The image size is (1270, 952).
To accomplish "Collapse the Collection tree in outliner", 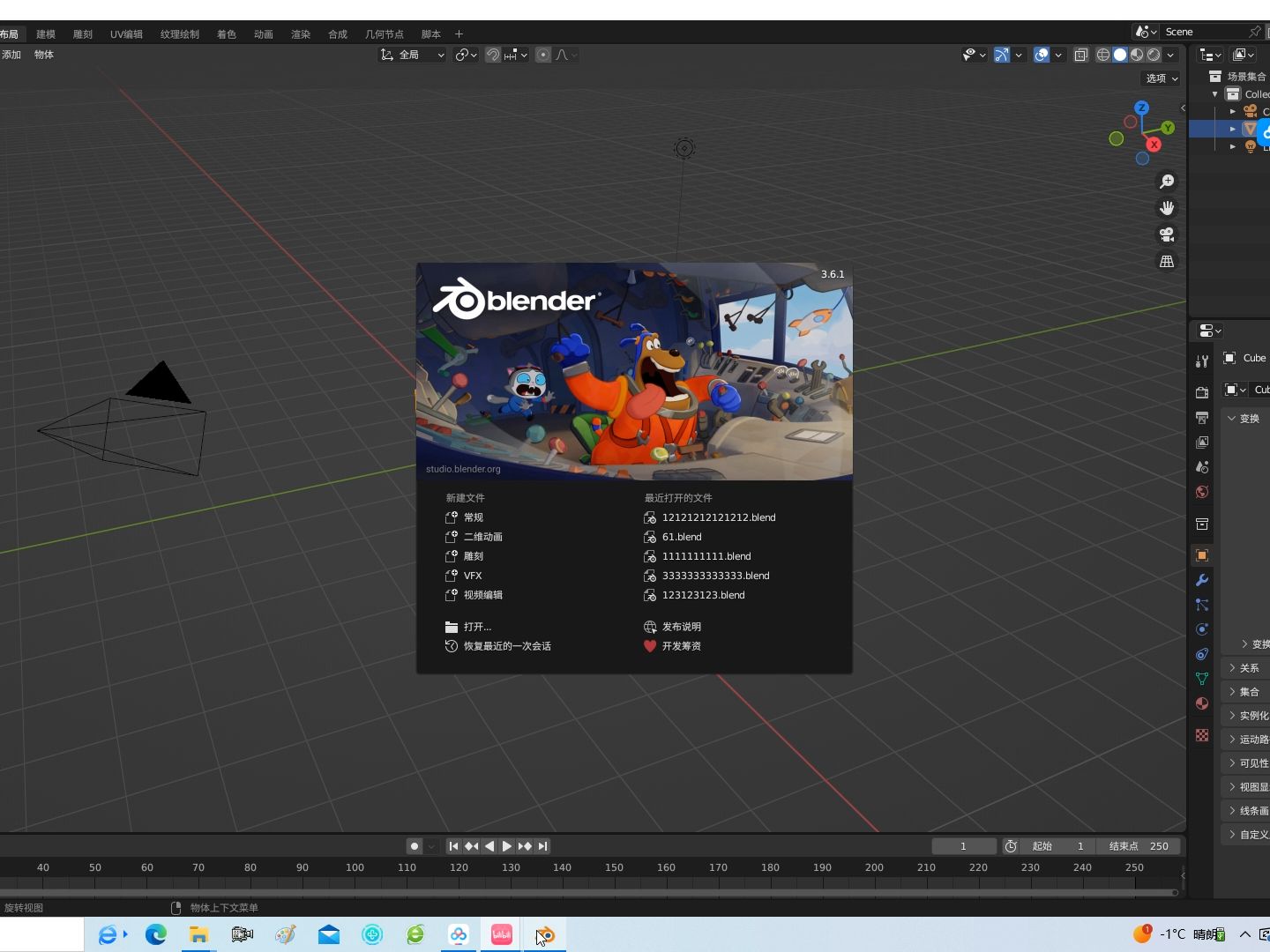I will pyautogui.click(x=1215, y=94).
